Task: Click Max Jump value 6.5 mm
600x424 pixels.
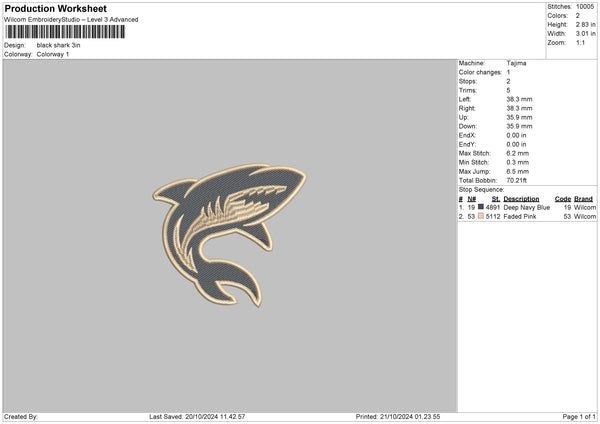Action: click(x=517, y=171)
